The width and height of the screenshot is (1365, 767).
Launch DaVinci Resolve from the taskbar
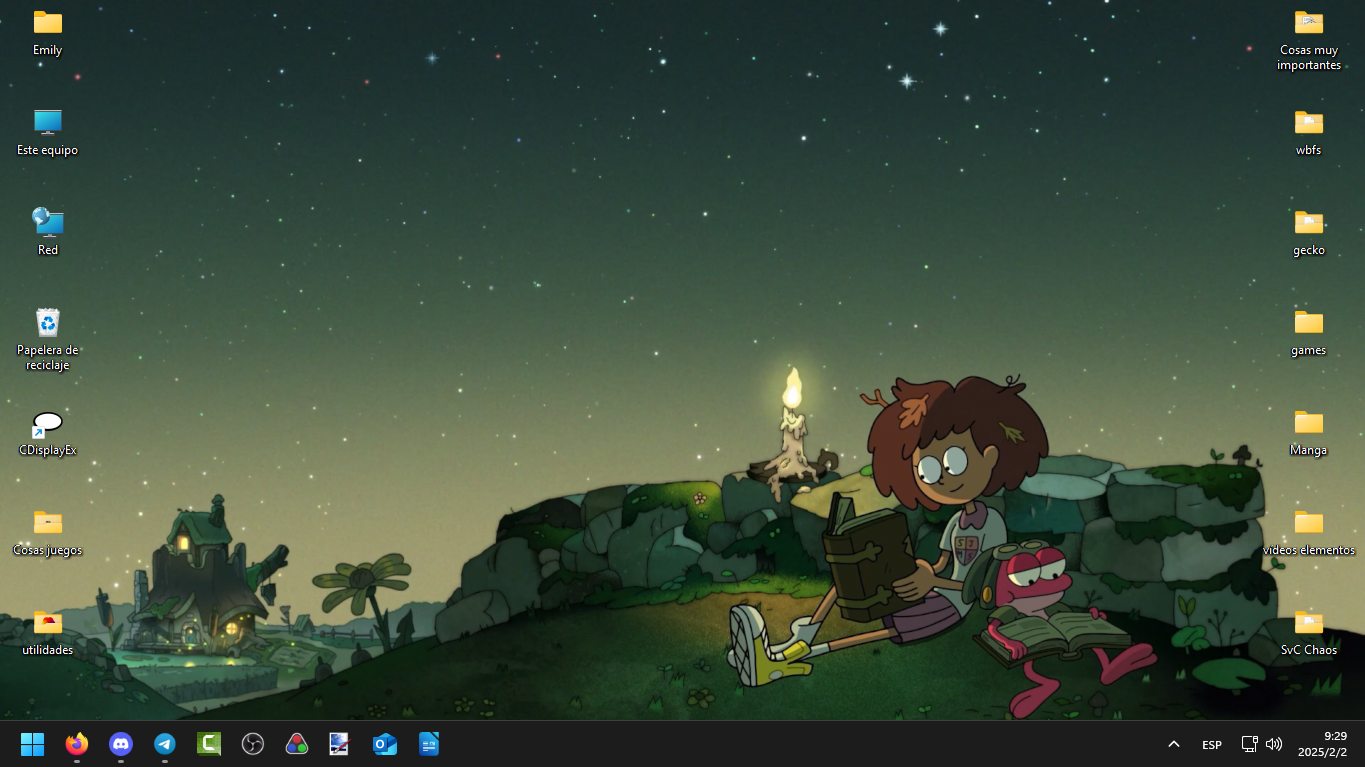[x=297, y=744]
